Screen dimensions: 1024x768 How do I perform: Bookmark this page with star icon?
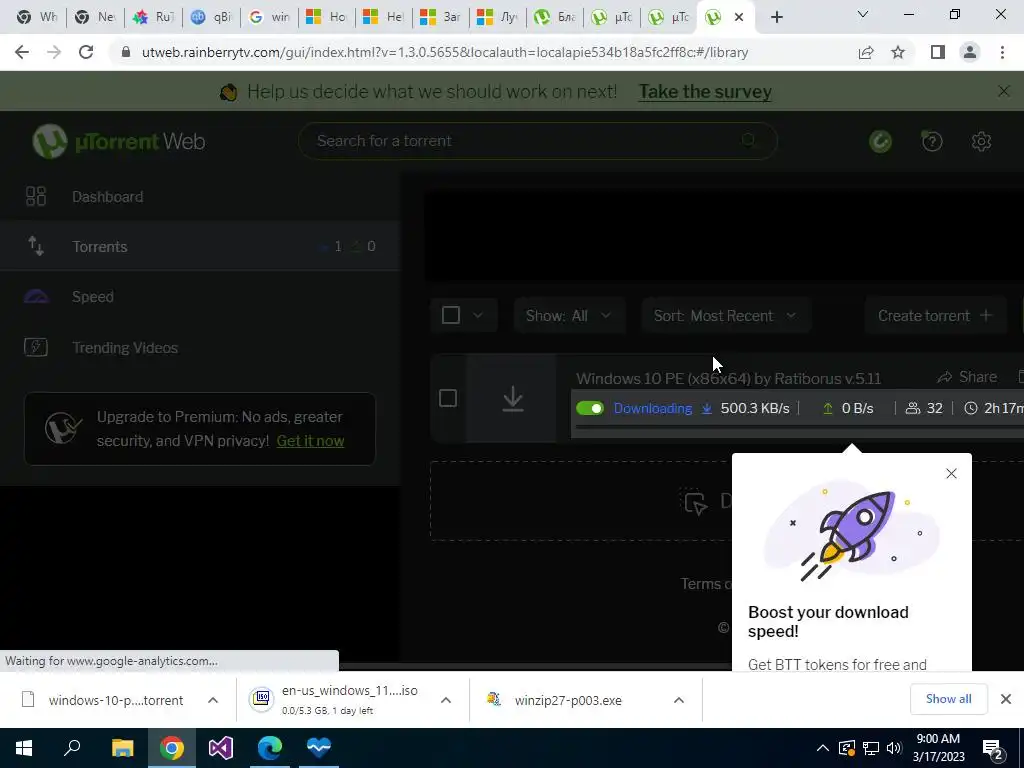pyautogui.click(x=898, y=52)
